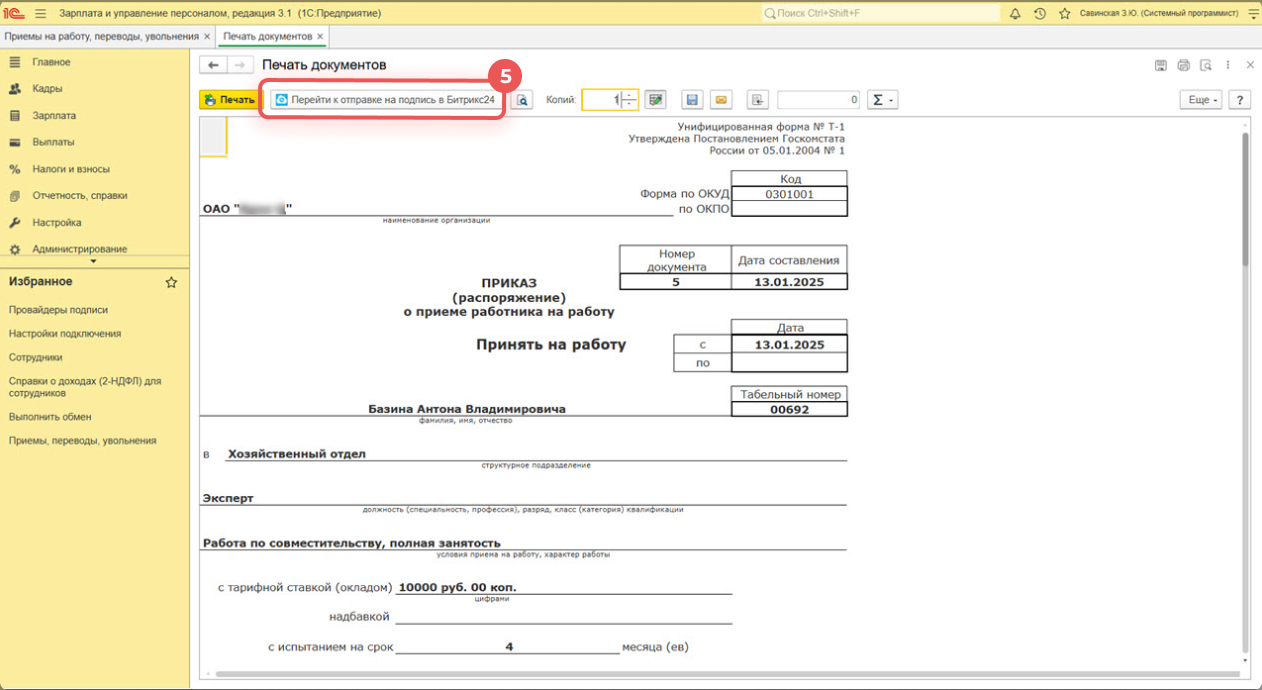Open the Зарплата section in sidebar
The height and width of the screenshot is (690, 1262).
53,115
